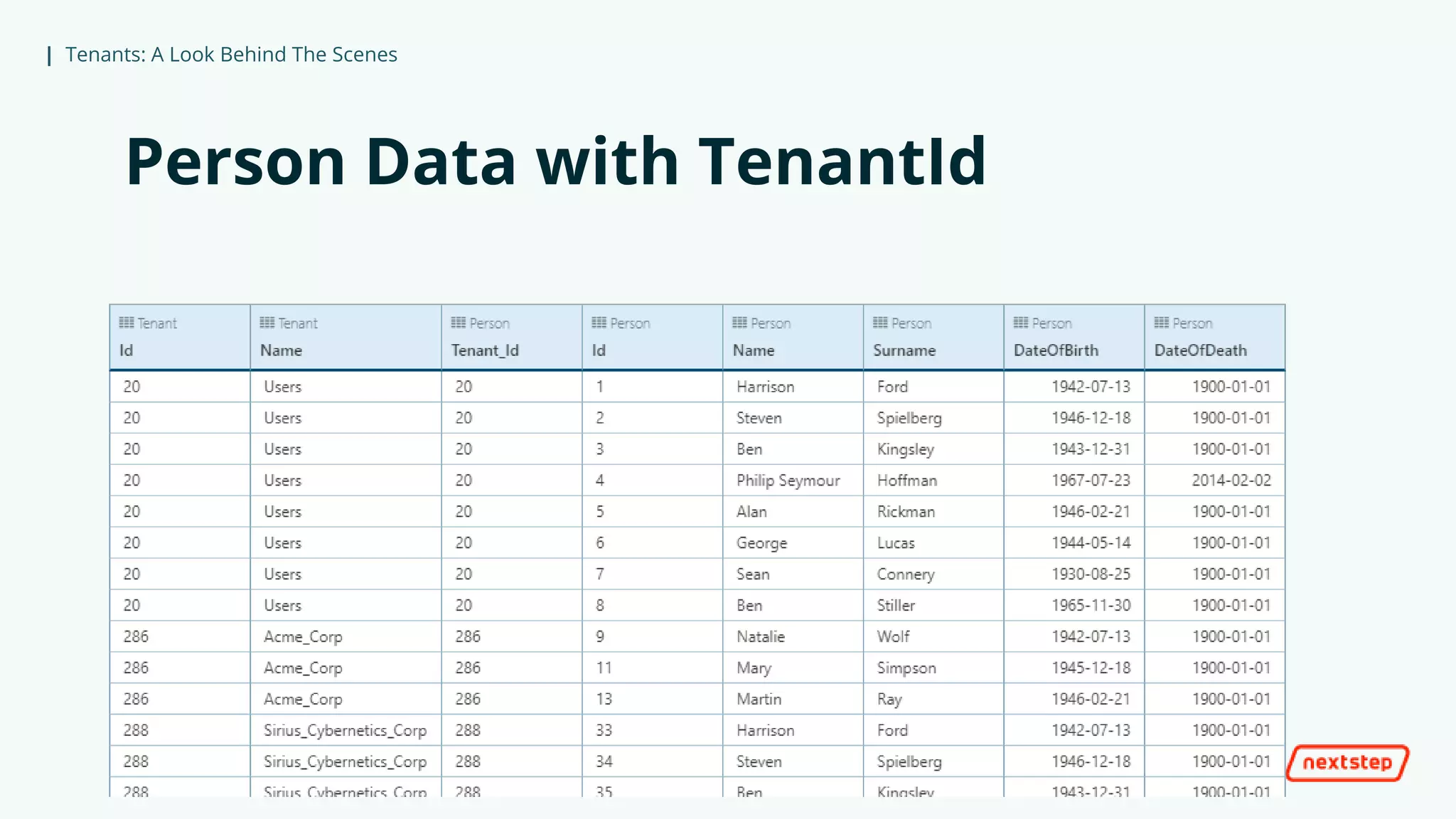Screen dimensions: 1456x819
Task: Click the table icon above DateOfBirth header
Action: pyautogui.click(x=1021, y=323)
